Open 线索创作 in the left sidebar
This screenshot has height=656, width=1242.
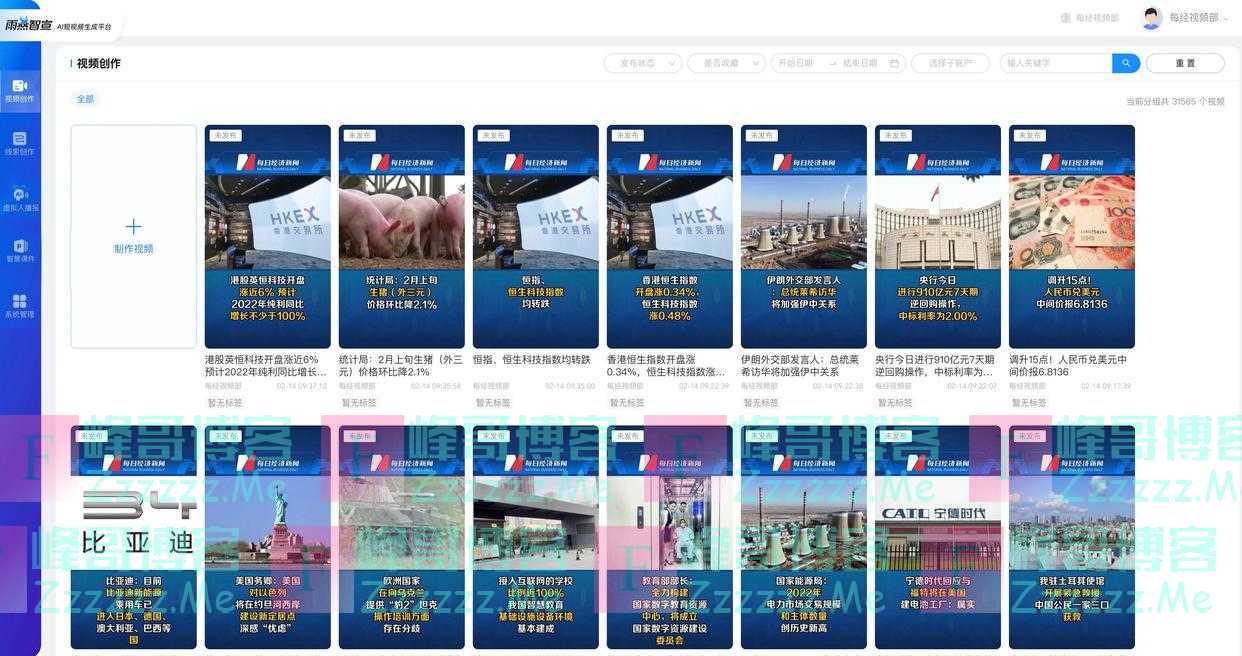pos(19,144)
